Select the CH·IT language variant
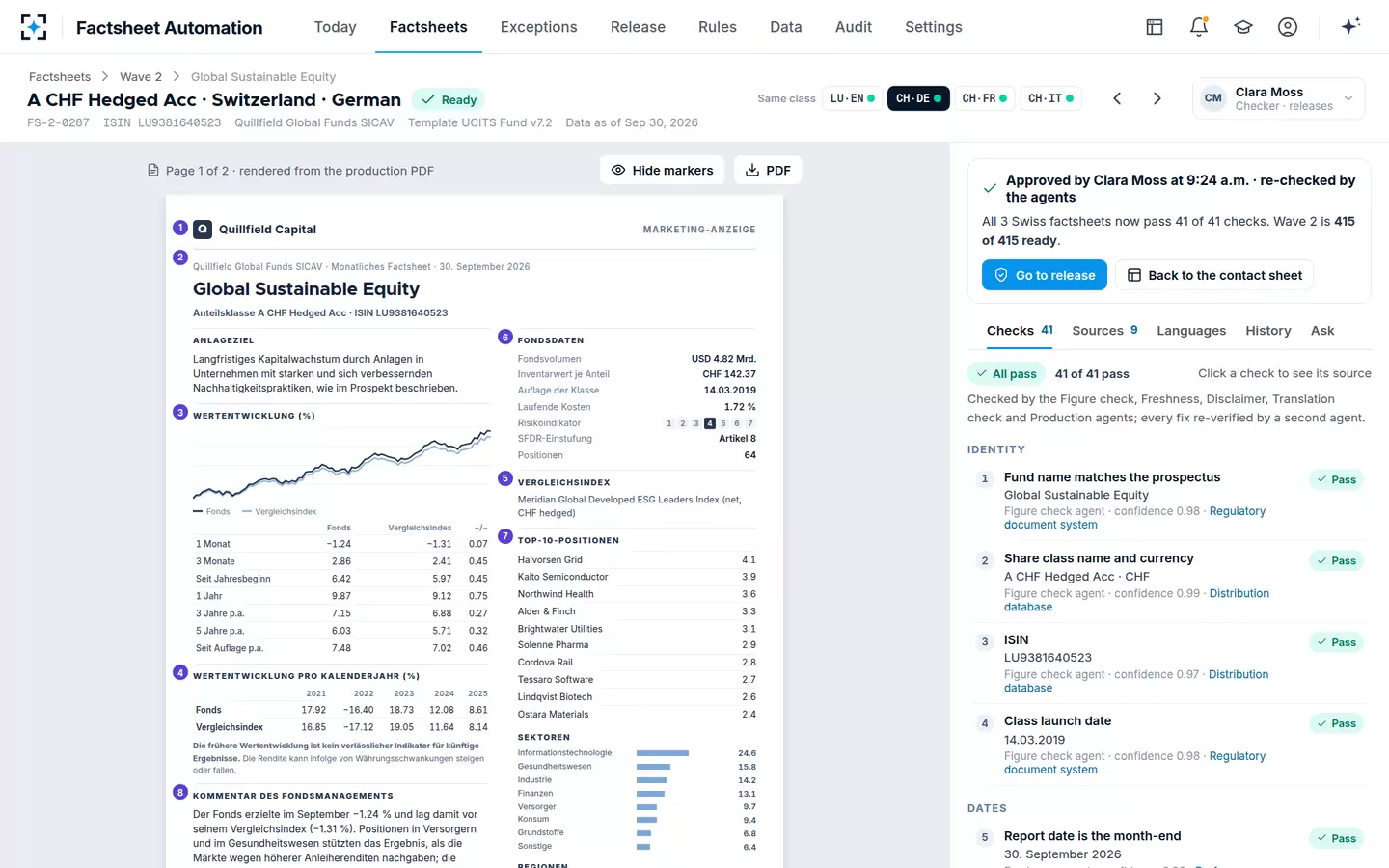Viewport: 1389px width, 868px height. (x=1050, y=98)
